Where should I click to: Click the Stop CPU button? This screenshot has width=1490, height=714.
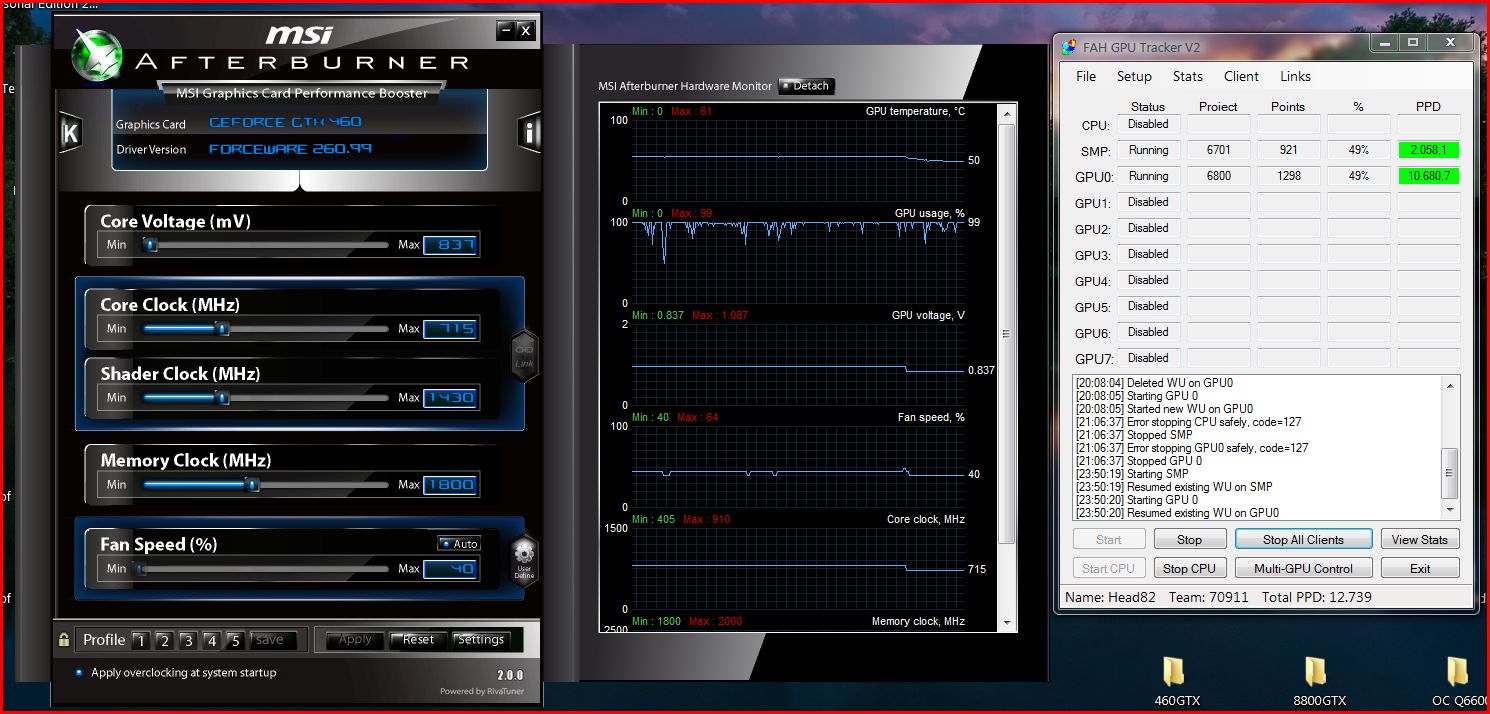coord(1189,568)
